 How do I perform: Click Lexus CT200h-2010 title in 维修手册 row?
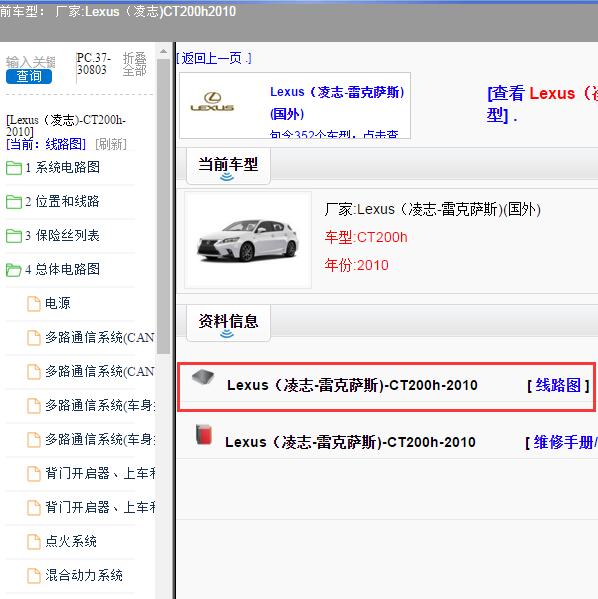[x=350, y=442]
